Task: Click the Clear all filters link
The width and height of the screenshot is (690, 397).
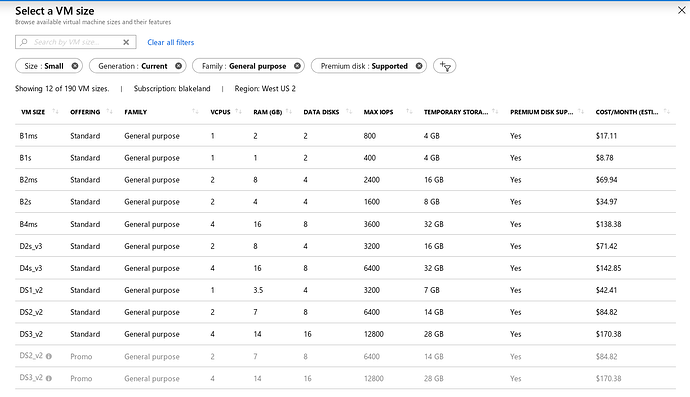Action: click(171, 42)
